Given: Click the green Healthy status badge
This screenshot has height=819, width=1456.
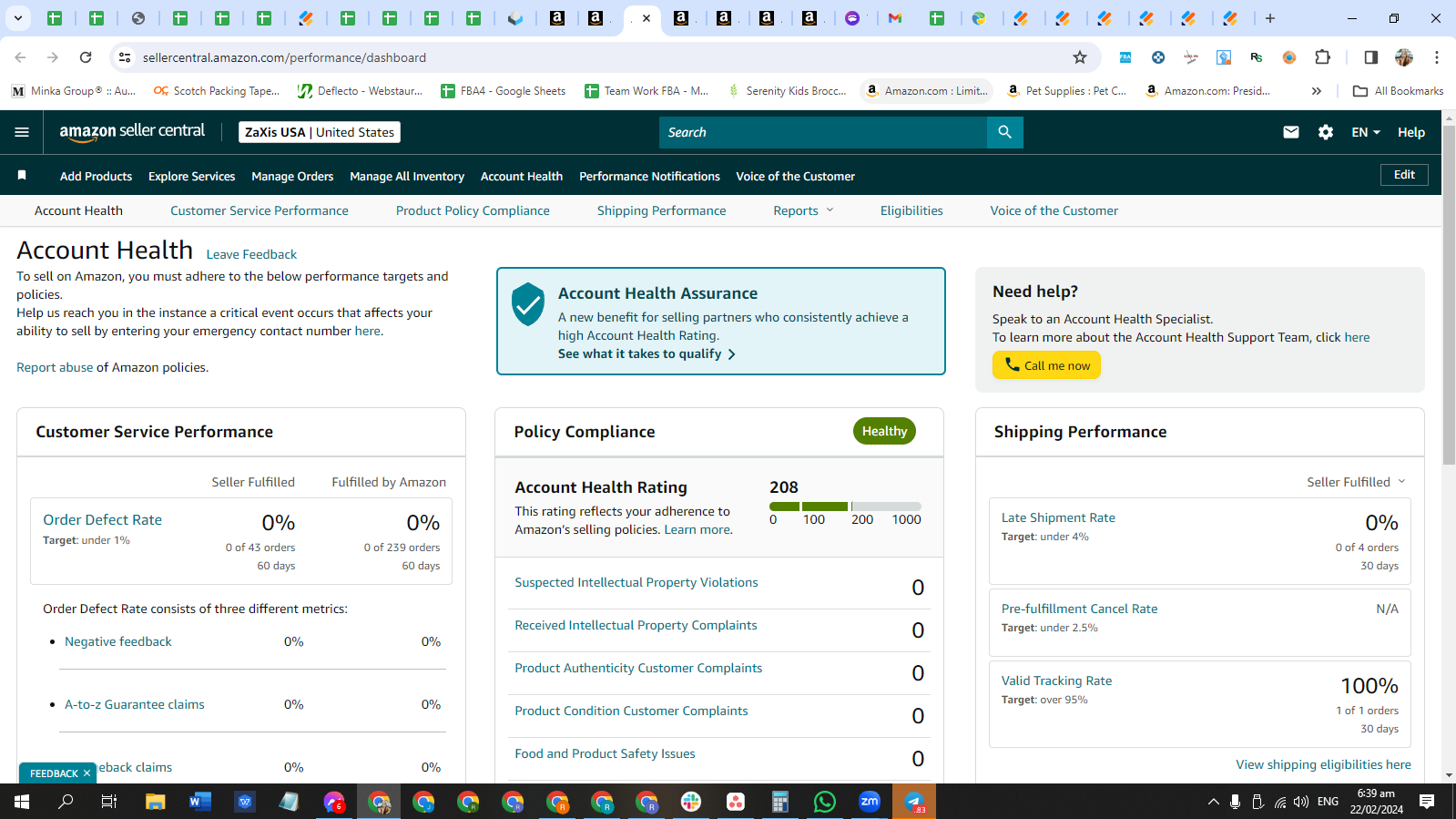Looking at the screenshot, I should (884, 431).
